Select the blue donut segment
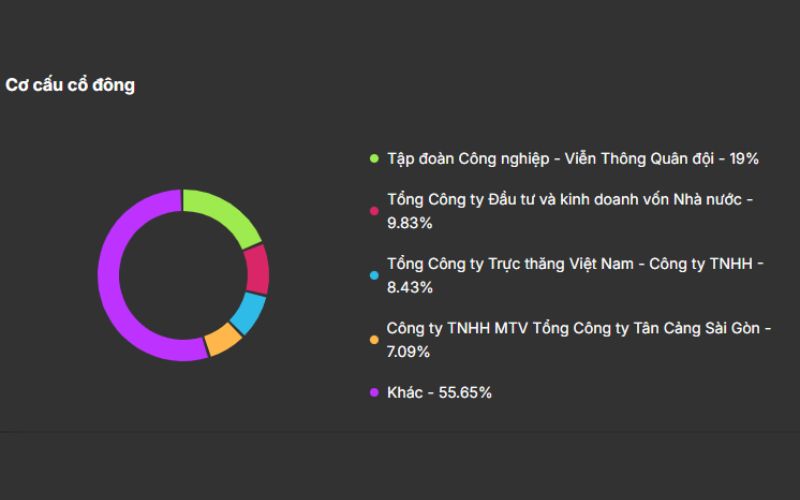This screenshot has height=500, width=800. pyautogui.click(x=248, y=313)
